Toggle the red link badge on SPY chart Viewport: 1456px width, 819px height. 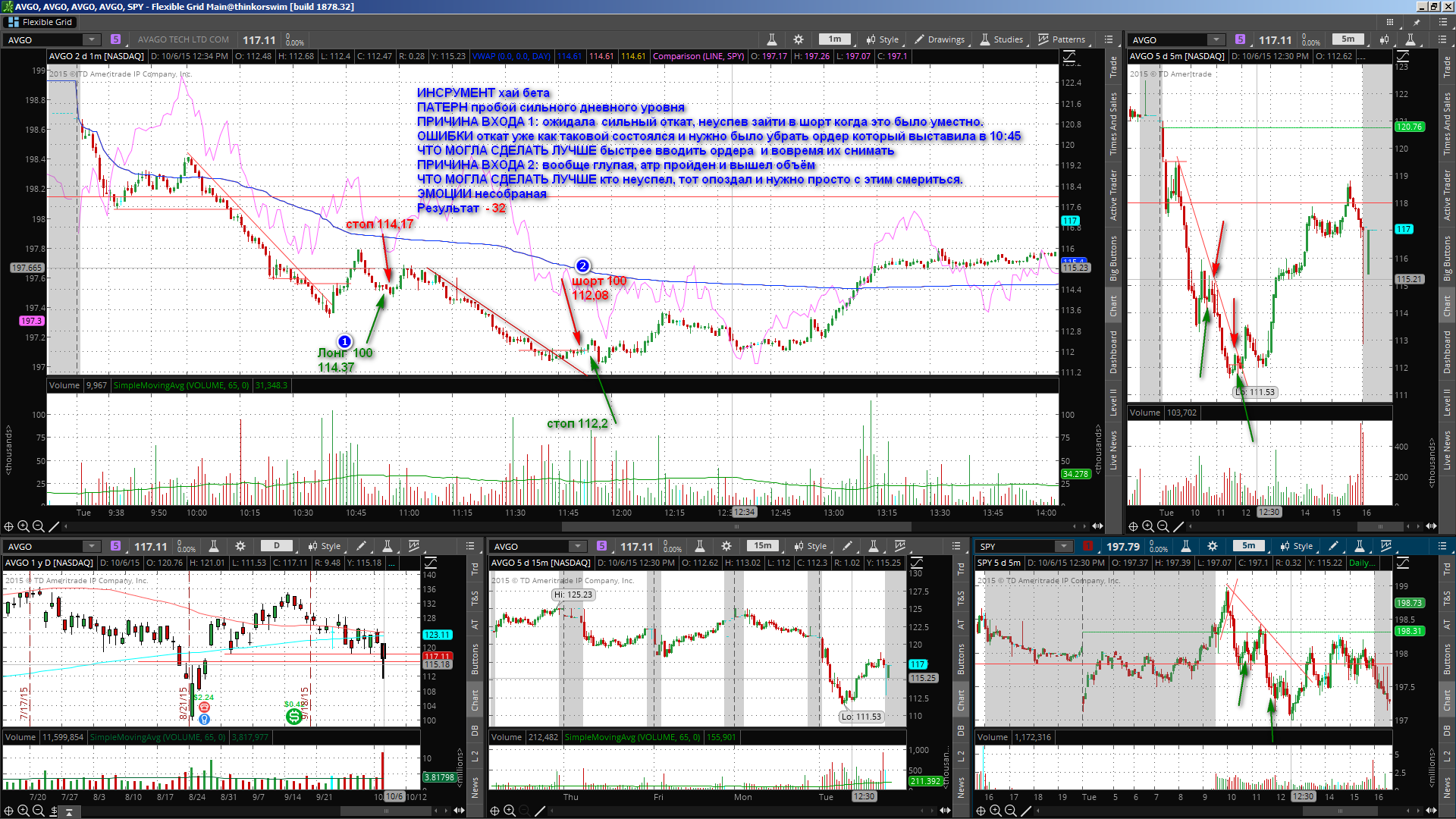(x=1088, y=546)
